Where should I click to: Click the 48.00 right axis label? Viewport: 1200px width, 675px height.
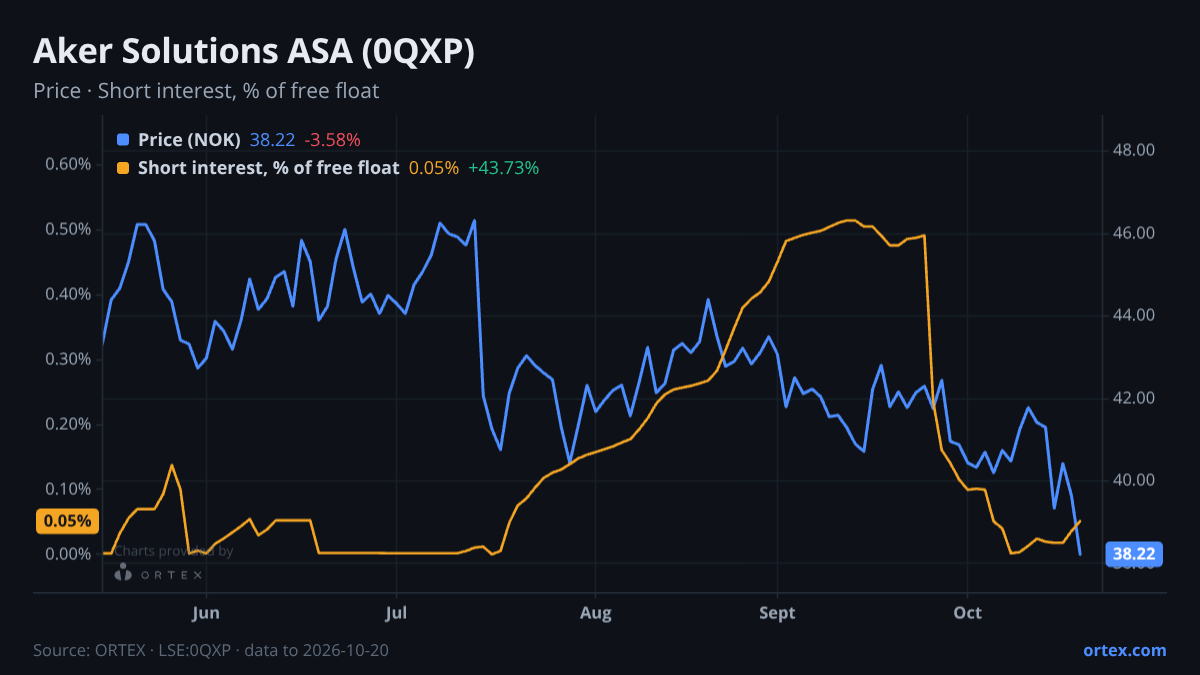pos(1134,150)
